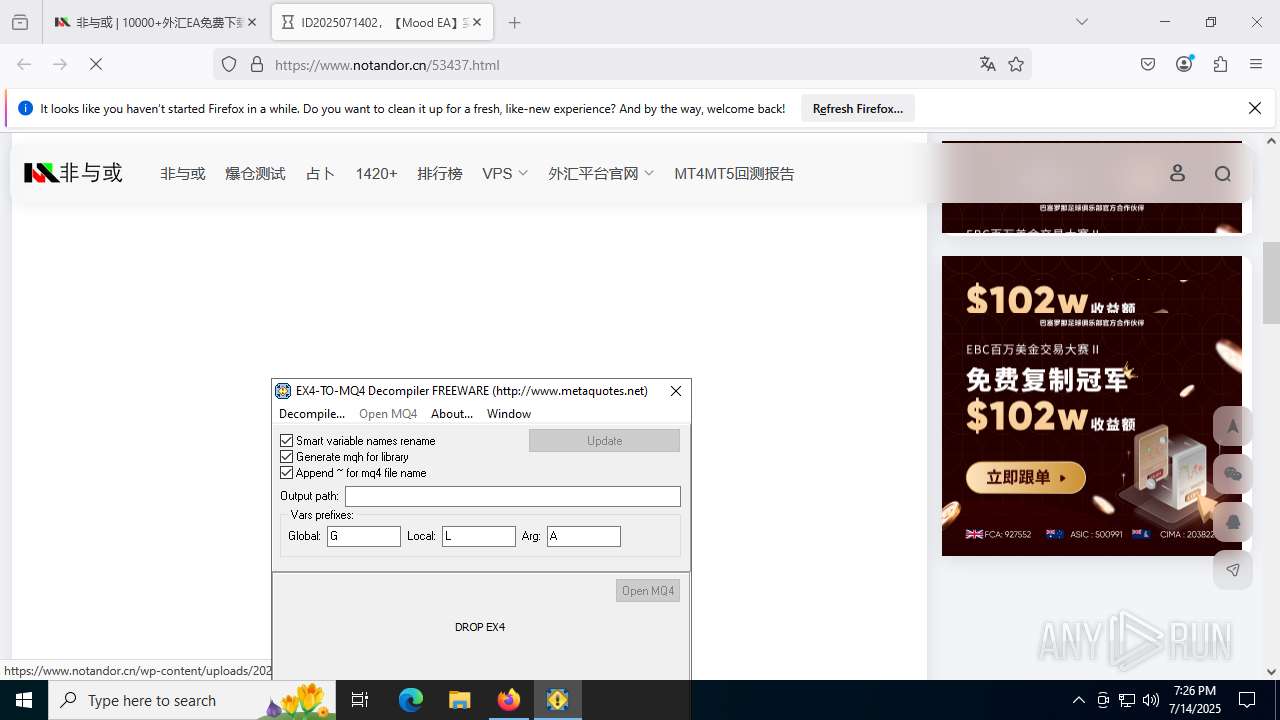
Task: Open Firefox application hamburger menu
Action: [x=1256, y=64]
